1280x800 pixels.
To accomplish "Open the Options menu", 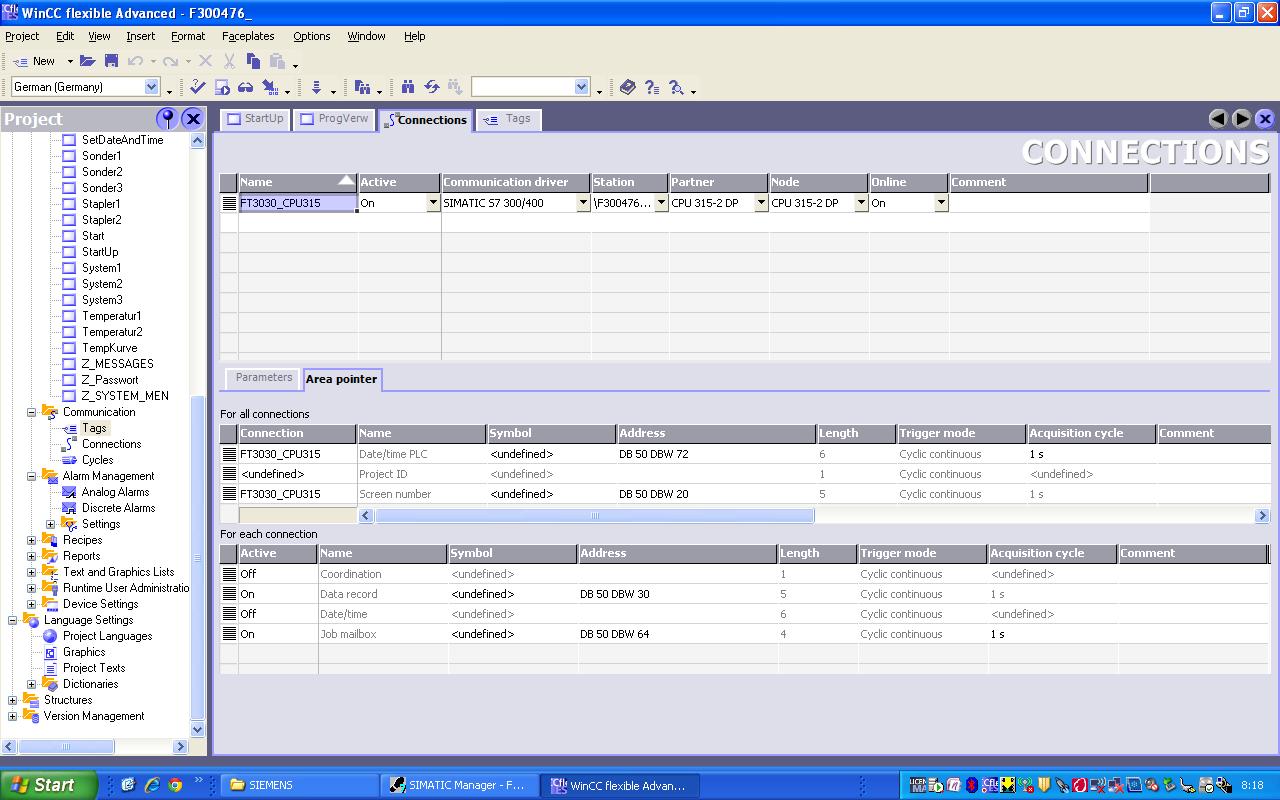I will 311,36.
